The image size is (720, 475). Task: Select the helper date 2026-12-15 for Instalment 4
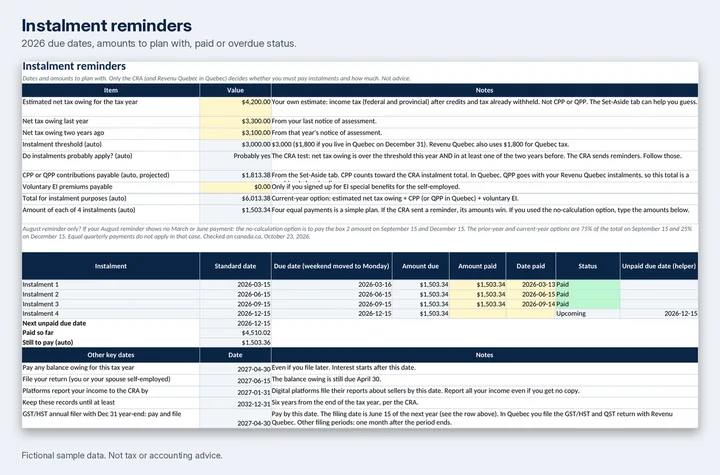pyautogui.click(x=659, y=314)
